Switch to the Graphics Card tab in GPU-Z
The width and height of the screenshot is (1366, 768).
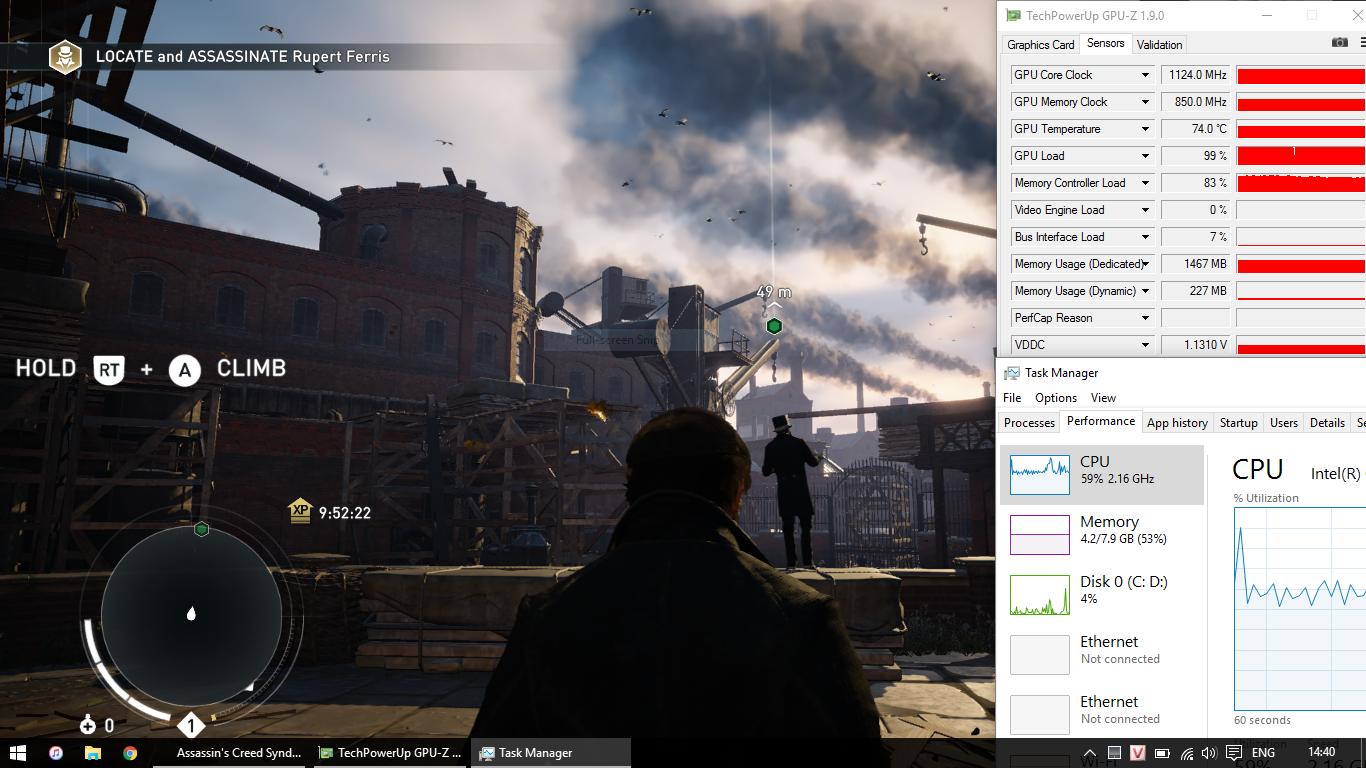point(1040,45)
